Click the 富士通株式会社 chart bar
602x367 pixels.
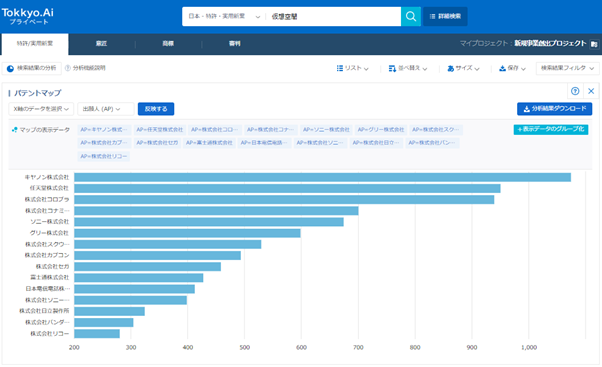[139, 278]
